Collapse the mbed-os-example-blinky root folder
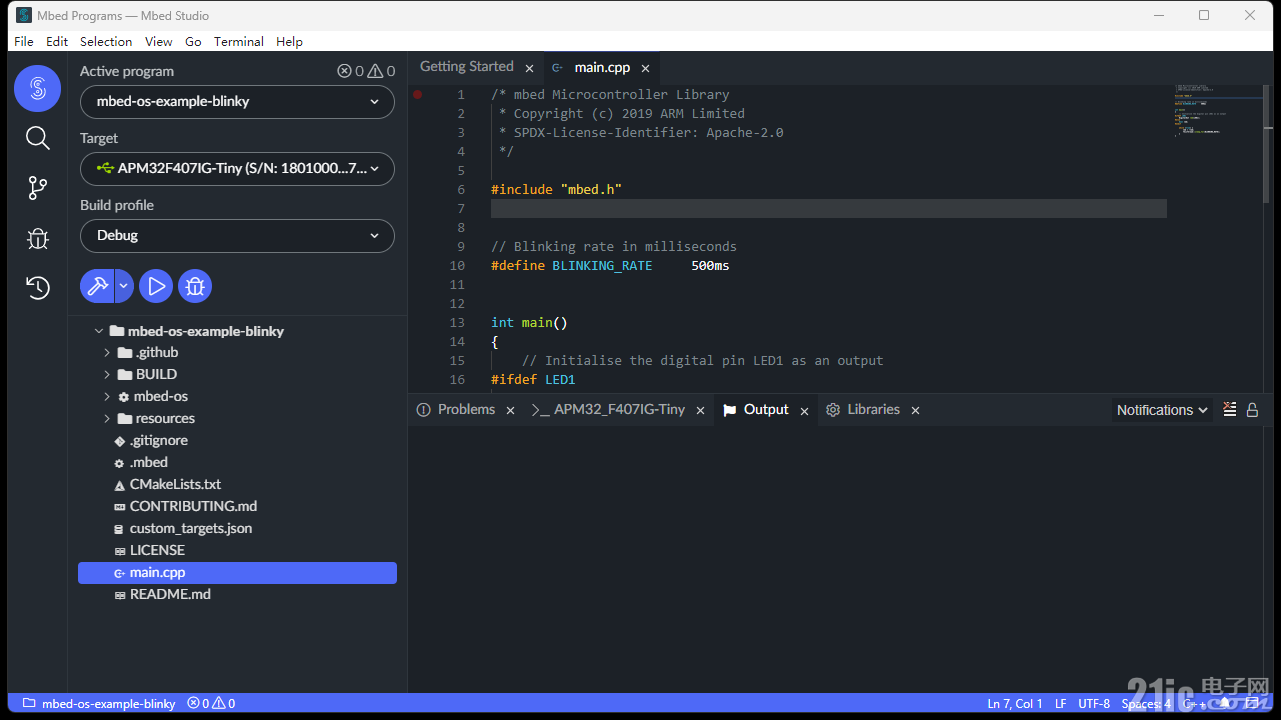 coord(98,331)
